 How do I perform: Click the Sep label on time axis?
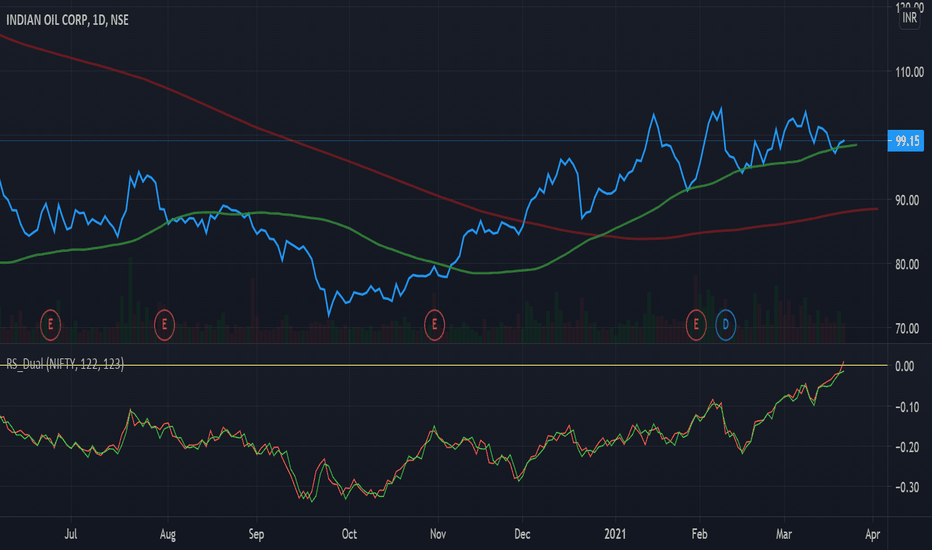pos(256,535)
